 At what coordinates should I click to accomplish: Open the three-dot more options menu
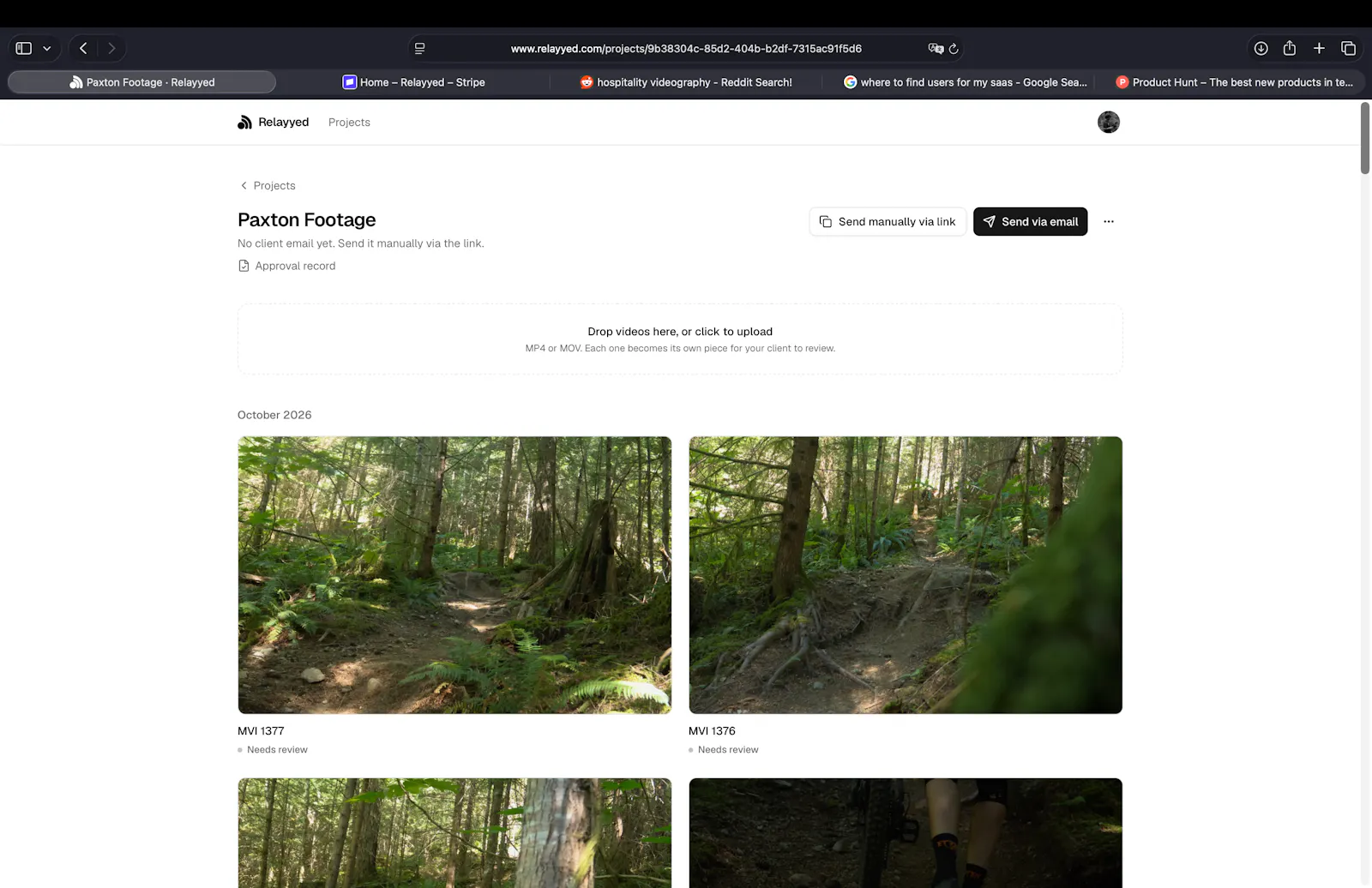[1109, 221]
